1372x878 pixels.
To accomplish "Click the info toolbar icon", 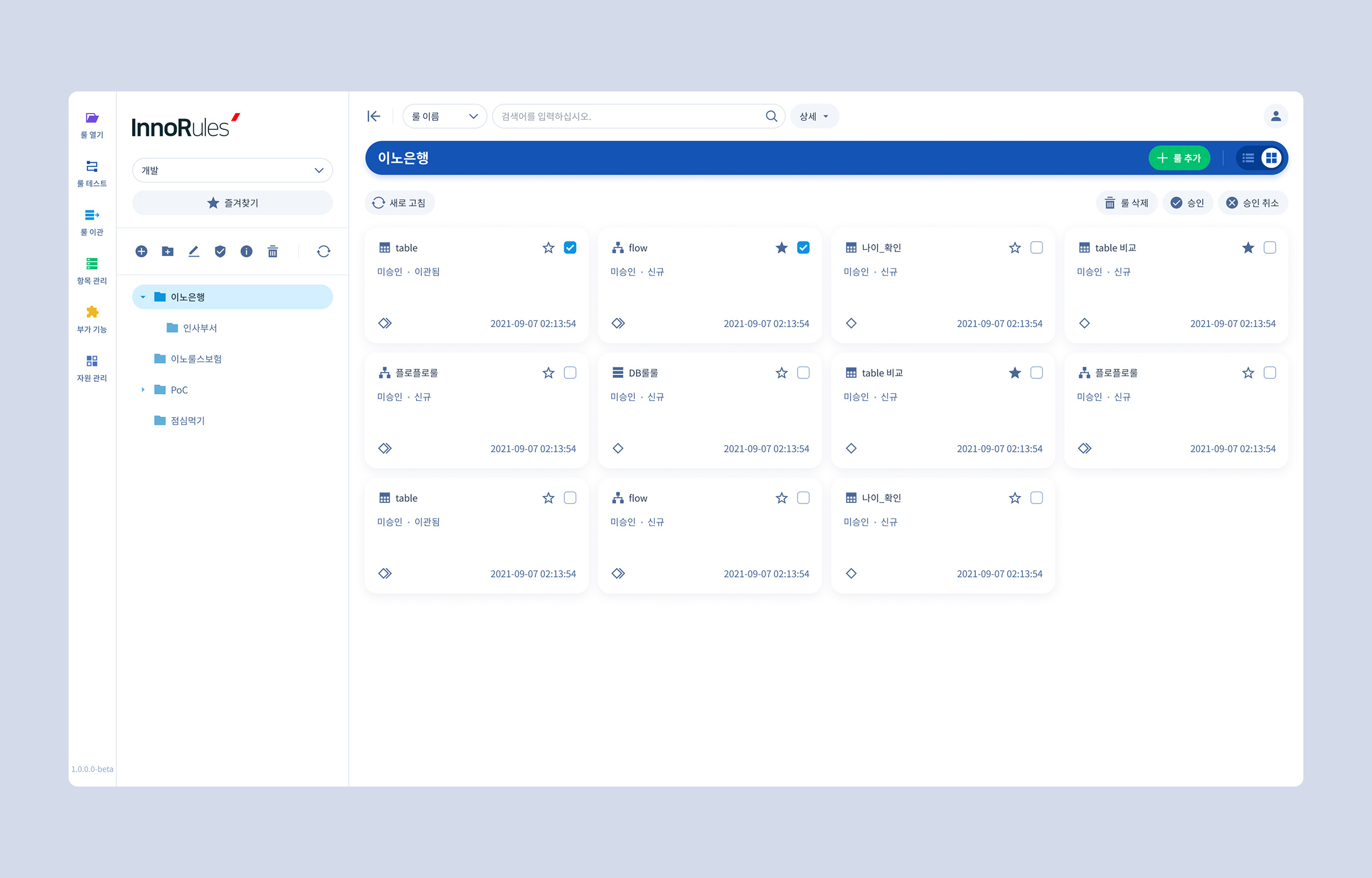I will click(x=246, y=252).
